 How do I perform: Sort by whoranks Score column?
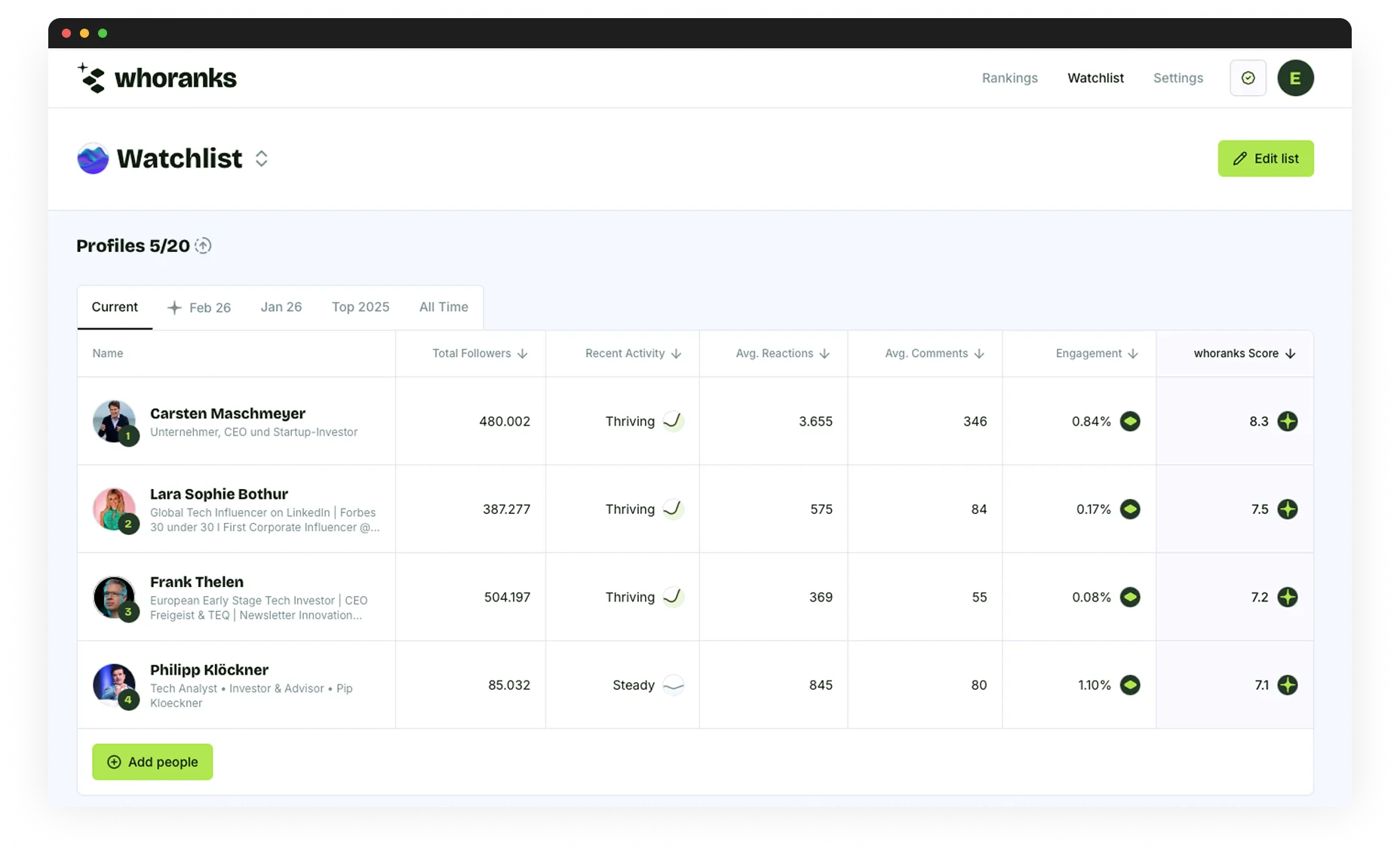click(x=1245, y=354)
